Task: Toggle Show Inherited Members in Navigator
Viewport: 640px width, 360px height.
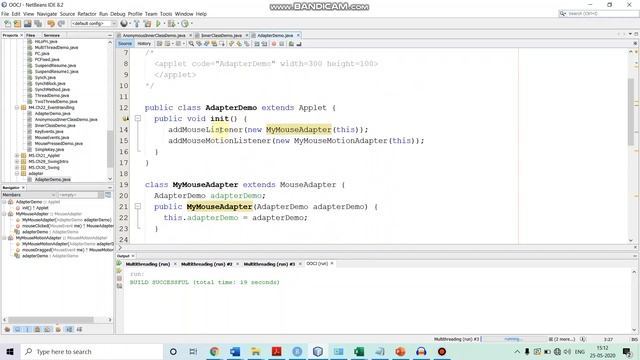Action: click(x=7, y=329)
